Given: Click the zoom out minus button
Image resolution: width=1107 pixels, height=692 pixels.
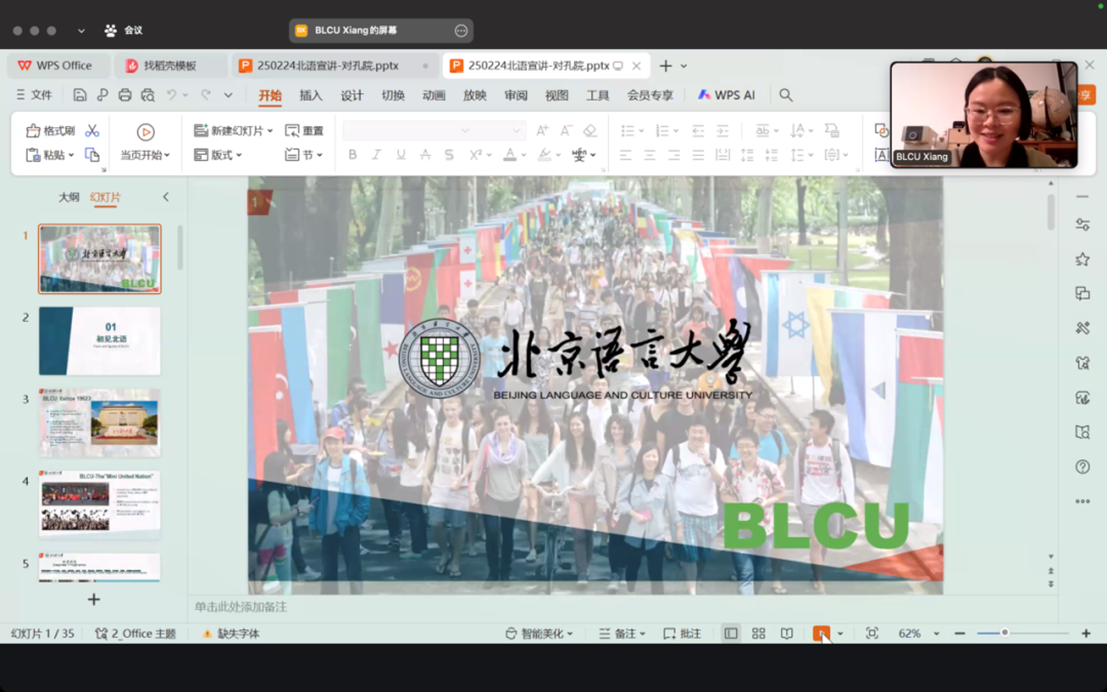Looking at the screenshot, I should coord(959,633).
